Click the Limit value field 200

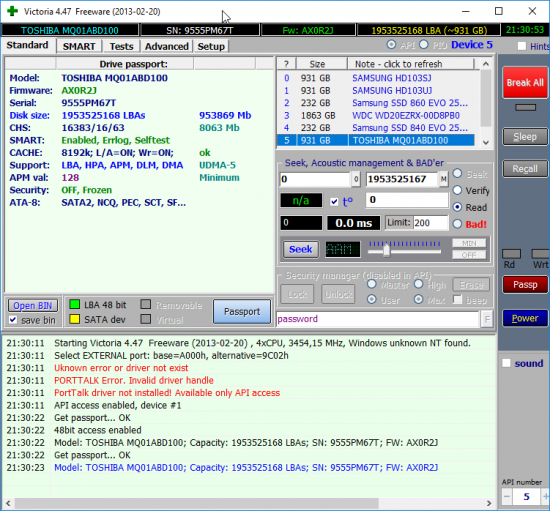point(430,223)
